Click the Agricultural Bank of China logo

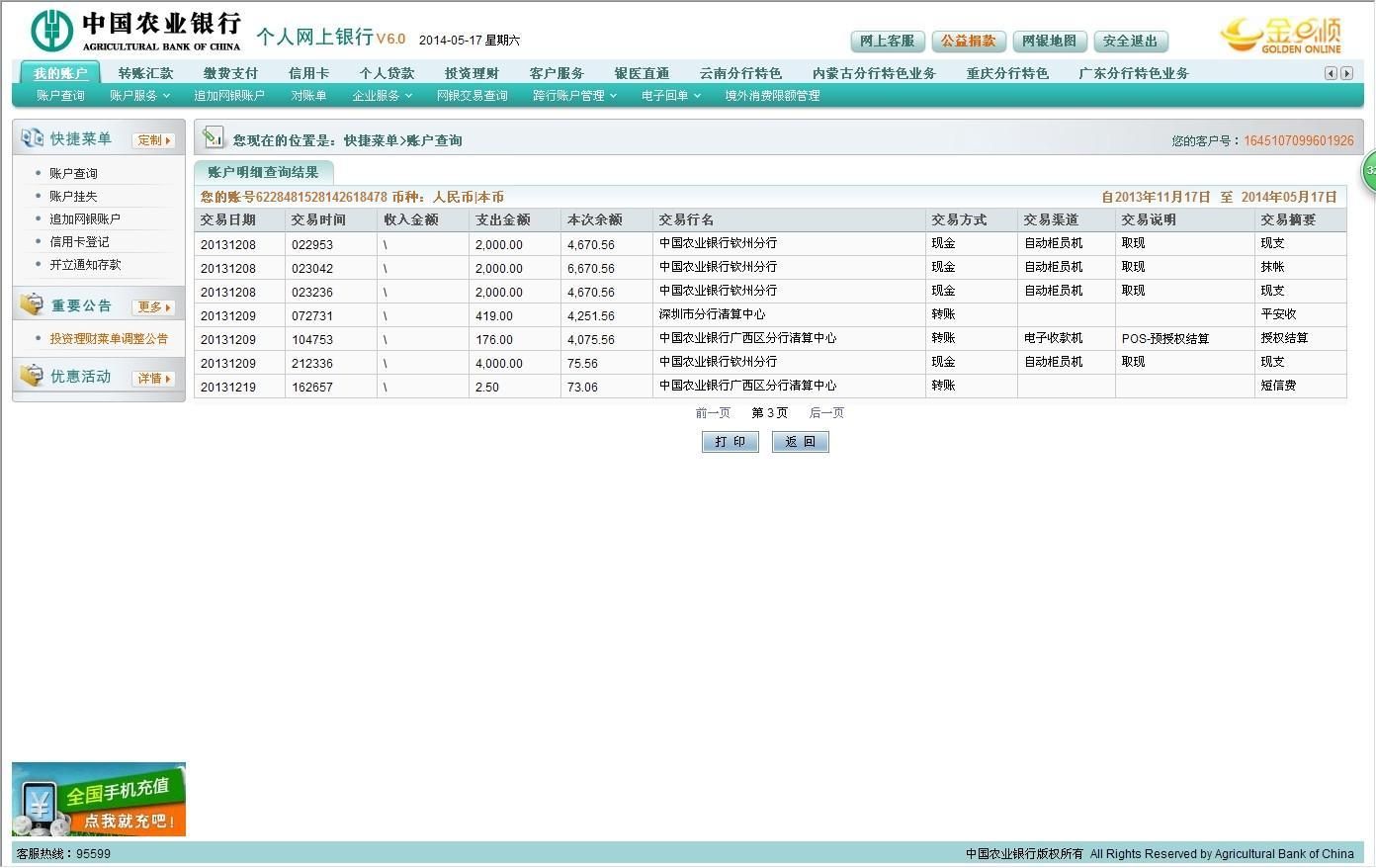(135, 31)
